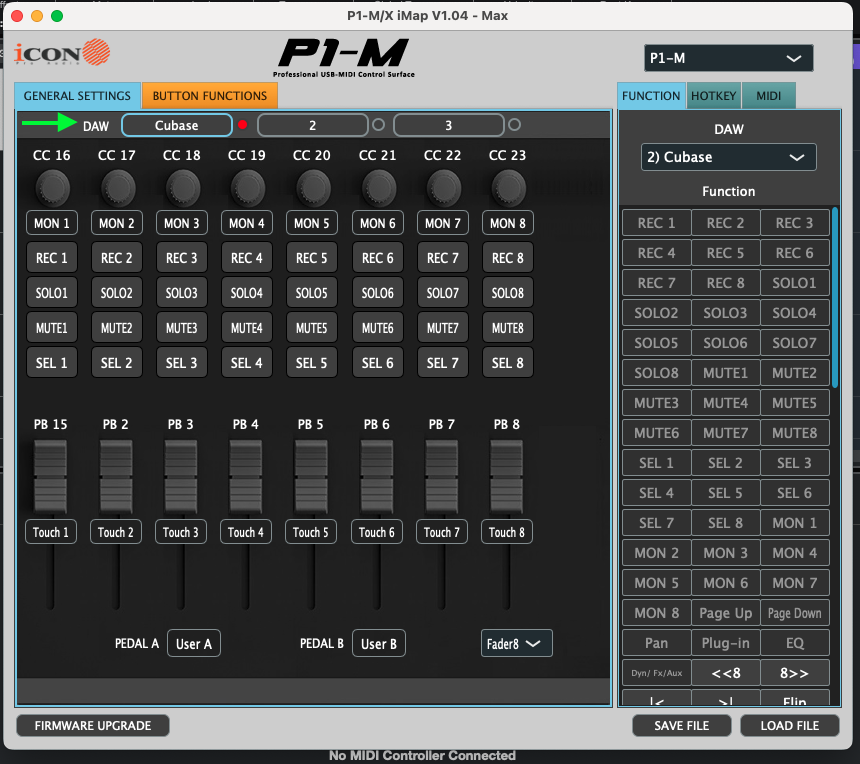Viewport: 860px width, 764px height.
Task: Select the radio dot beside DAW slot 2
Action: coord(378,124)
